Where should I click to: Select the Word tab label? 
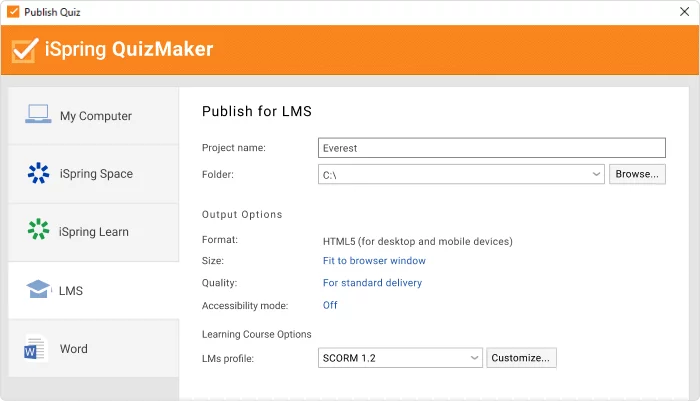point(73,349)
